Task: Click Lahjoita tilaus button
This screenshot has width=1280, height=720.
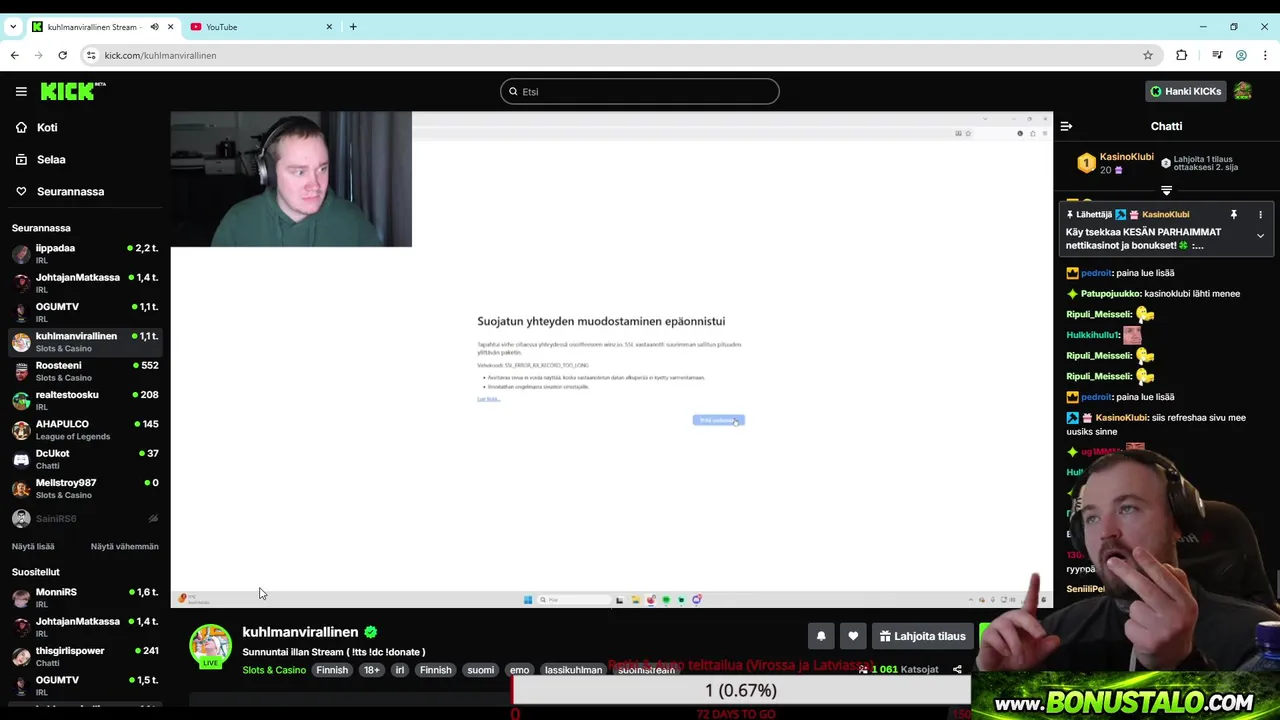Action: click(x=922, y=636)
